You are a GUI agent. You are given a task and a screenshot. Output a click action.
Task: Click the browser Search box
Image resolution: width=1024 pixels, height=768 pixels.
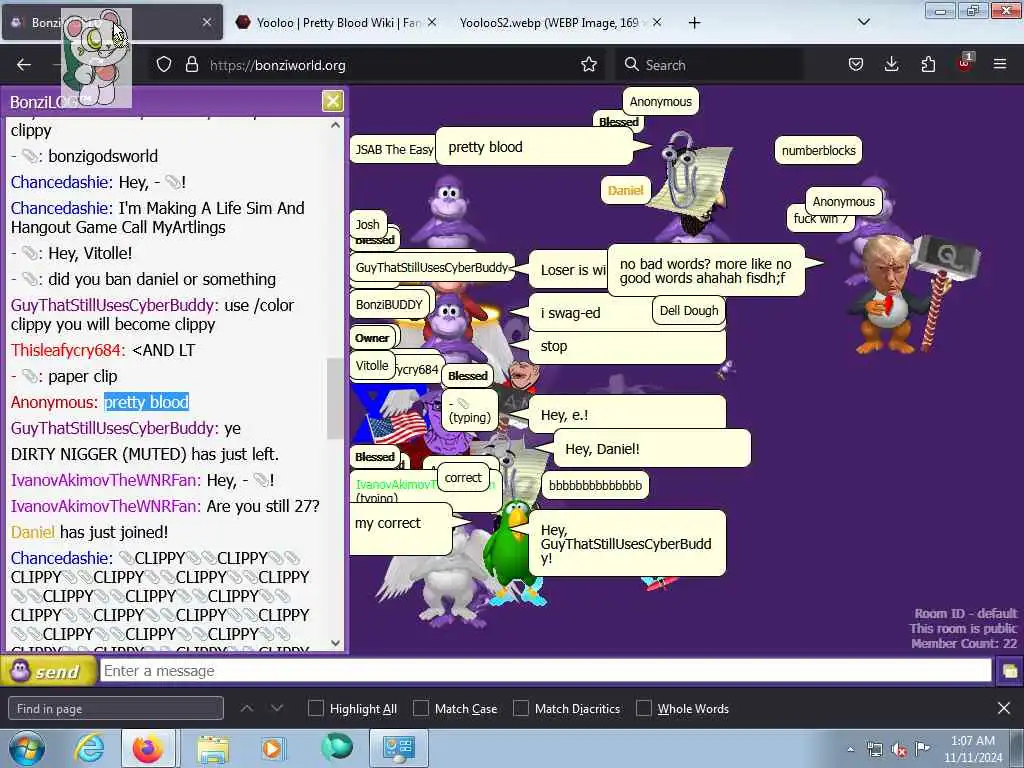coord(709,65)
